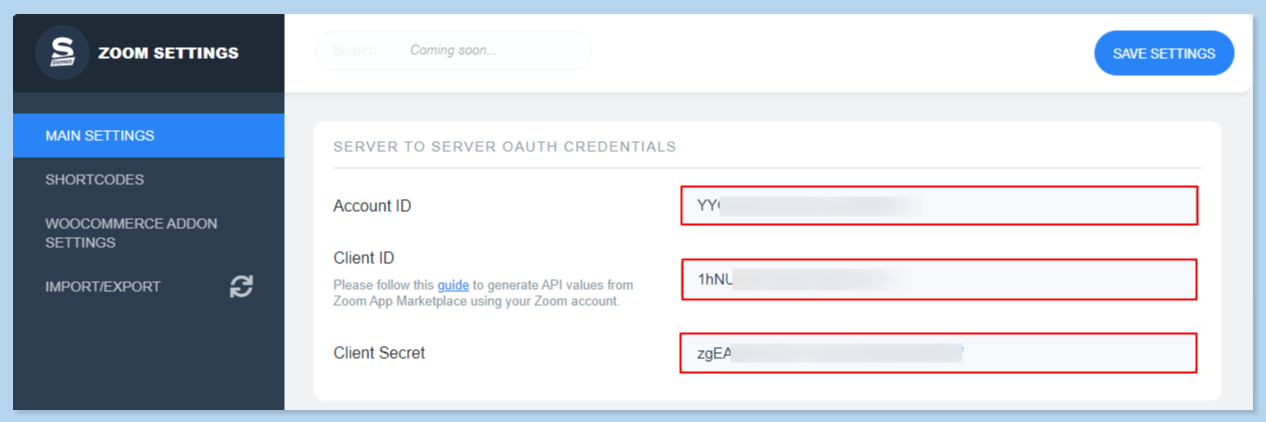Click the Zoom Settings title text

click(168, 53)
